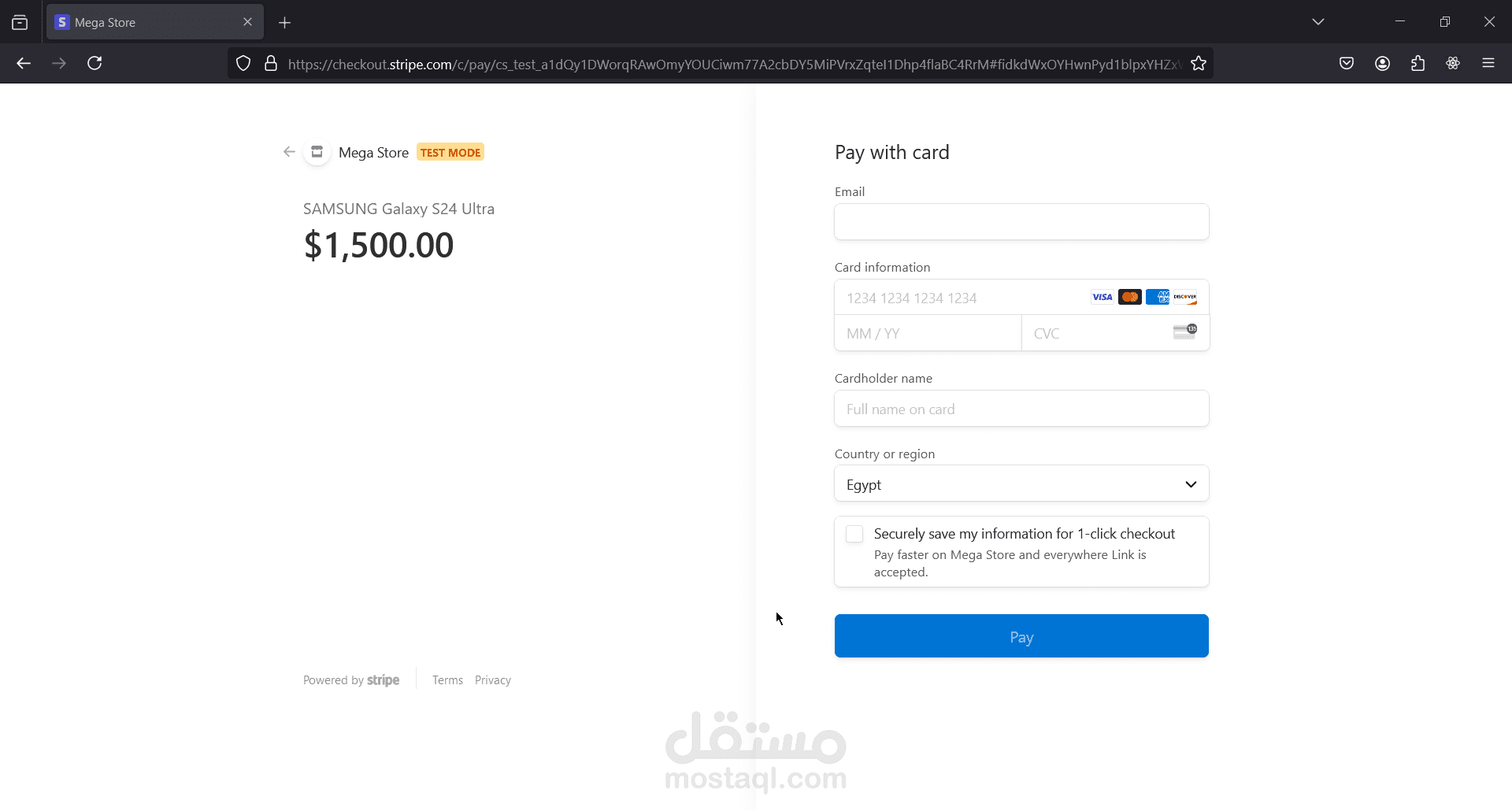Enable securely save my information checkbox

tap(854, 534)
